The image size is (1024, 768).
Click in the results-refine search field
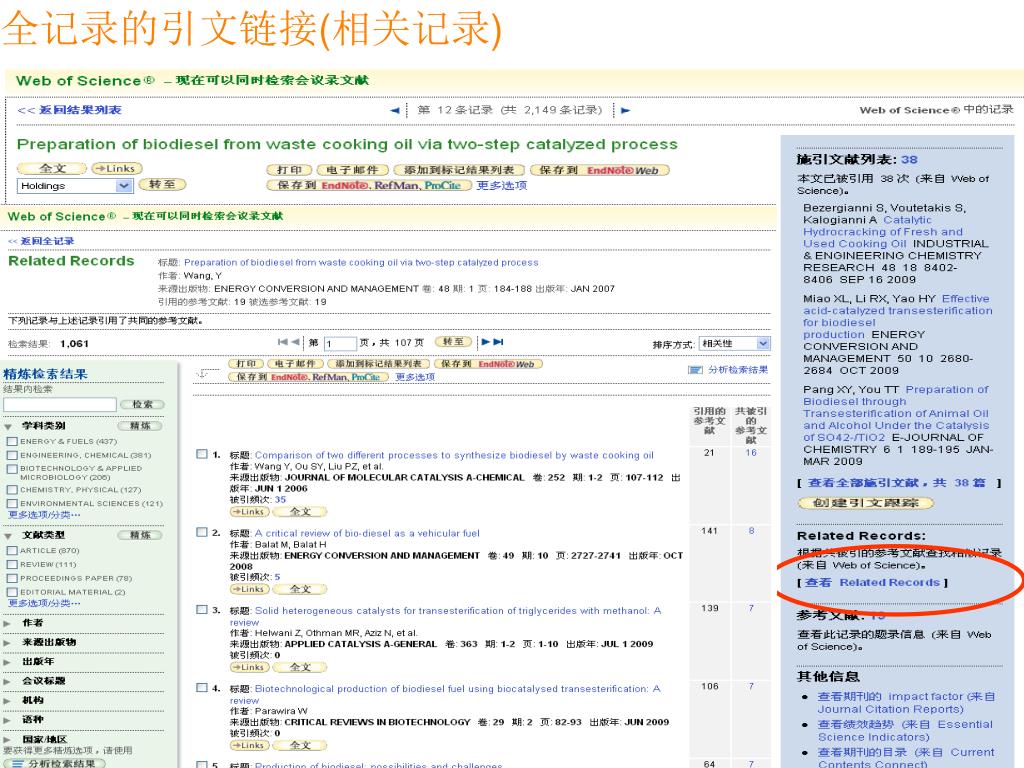tap(60, 405)
